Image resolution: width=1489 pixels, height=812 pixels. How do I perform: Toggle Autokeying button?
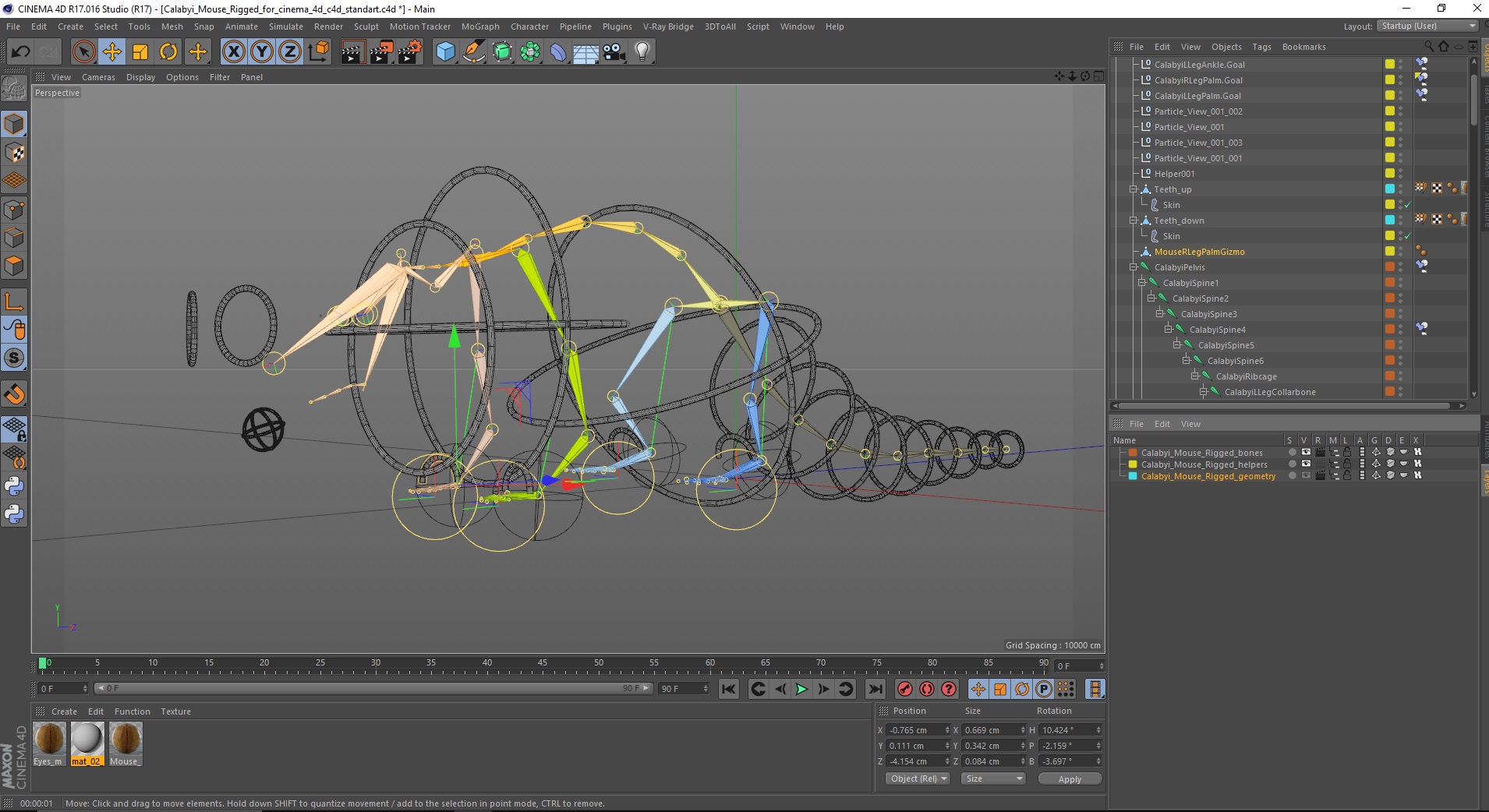[x=927, y=689]
